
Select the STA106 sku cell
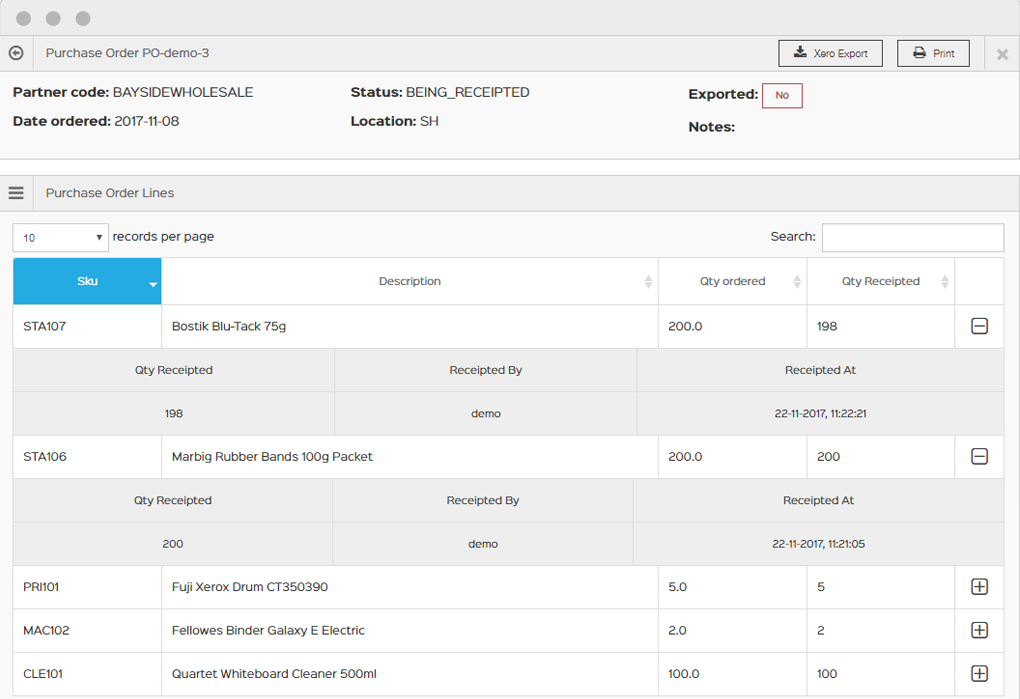[x=87, y=456]
